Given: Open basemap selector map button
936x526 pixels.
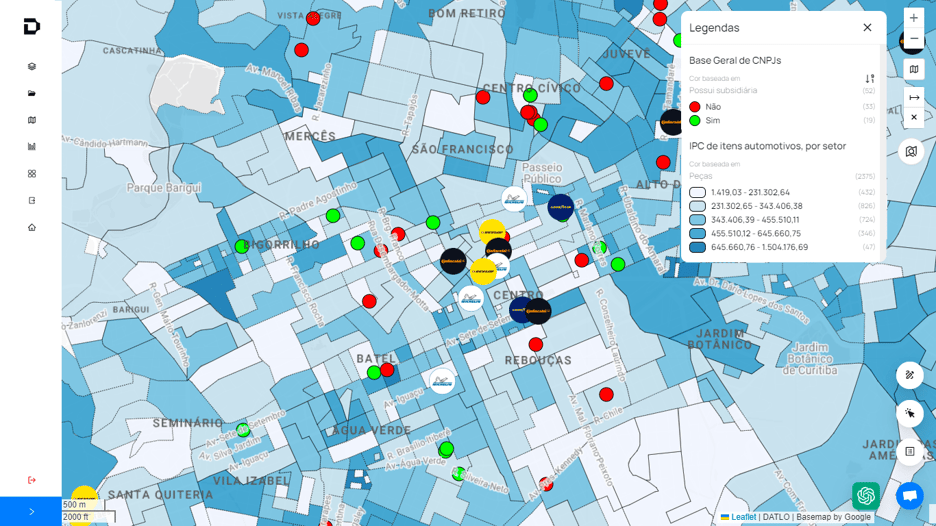Looking at the screenshot, I should pos(914,70).
